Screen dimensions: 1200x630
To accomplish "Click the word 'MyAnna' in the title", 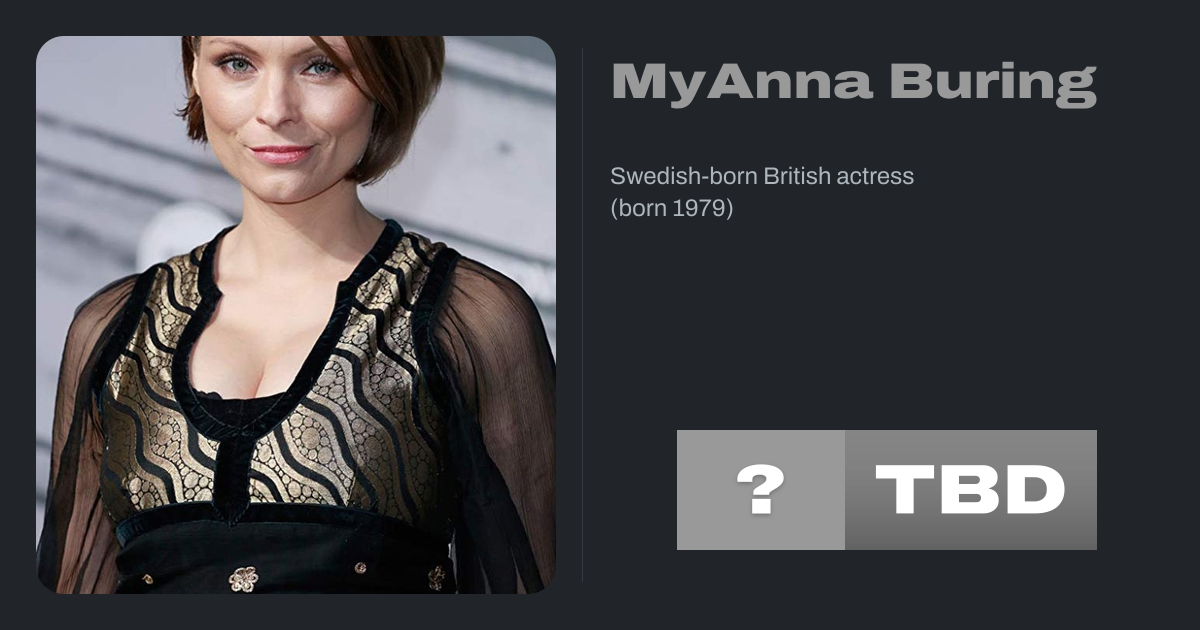I will point(740,82).
